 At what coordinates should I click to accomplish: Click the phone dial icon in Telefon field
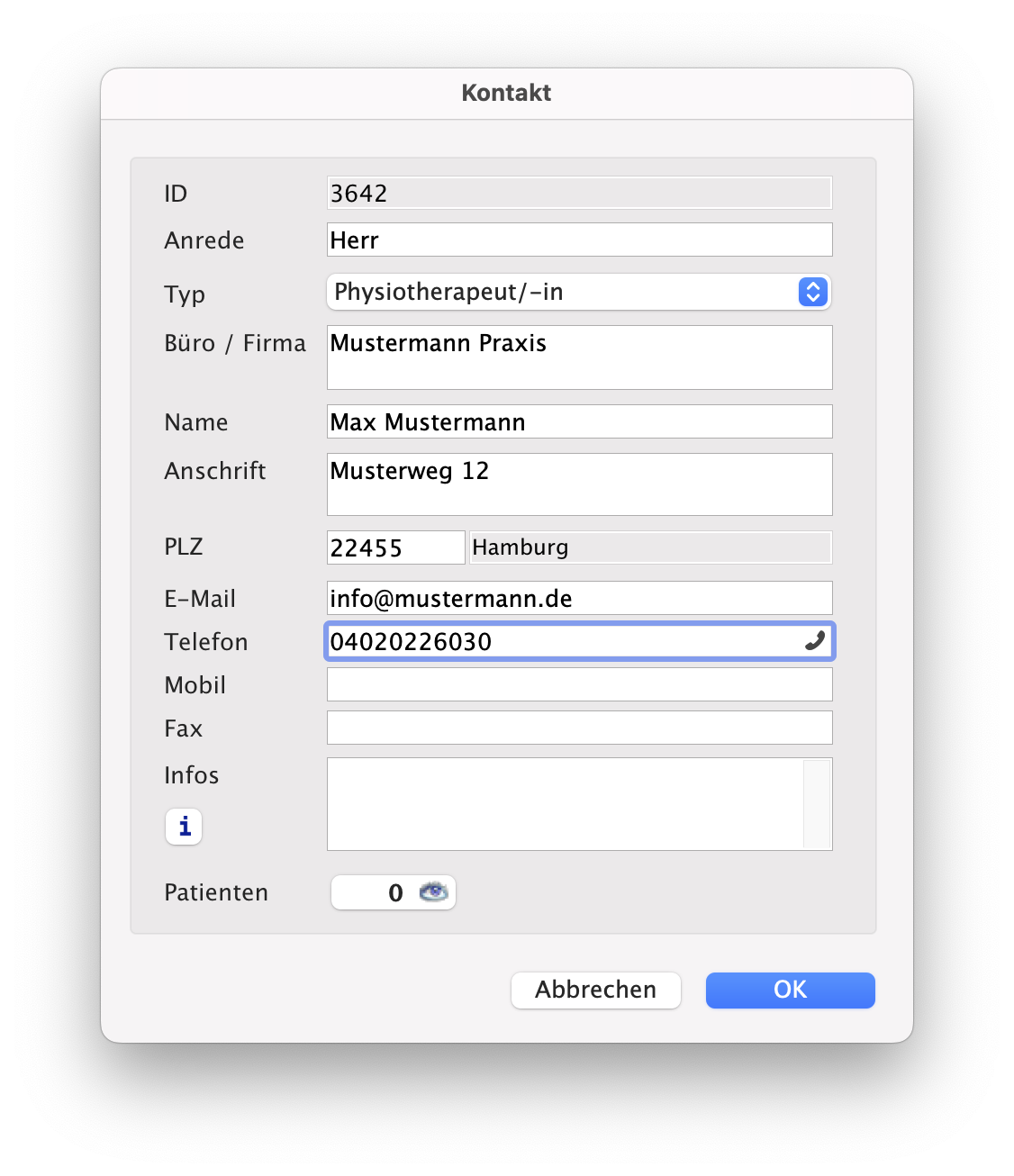(x=814, y=641)
